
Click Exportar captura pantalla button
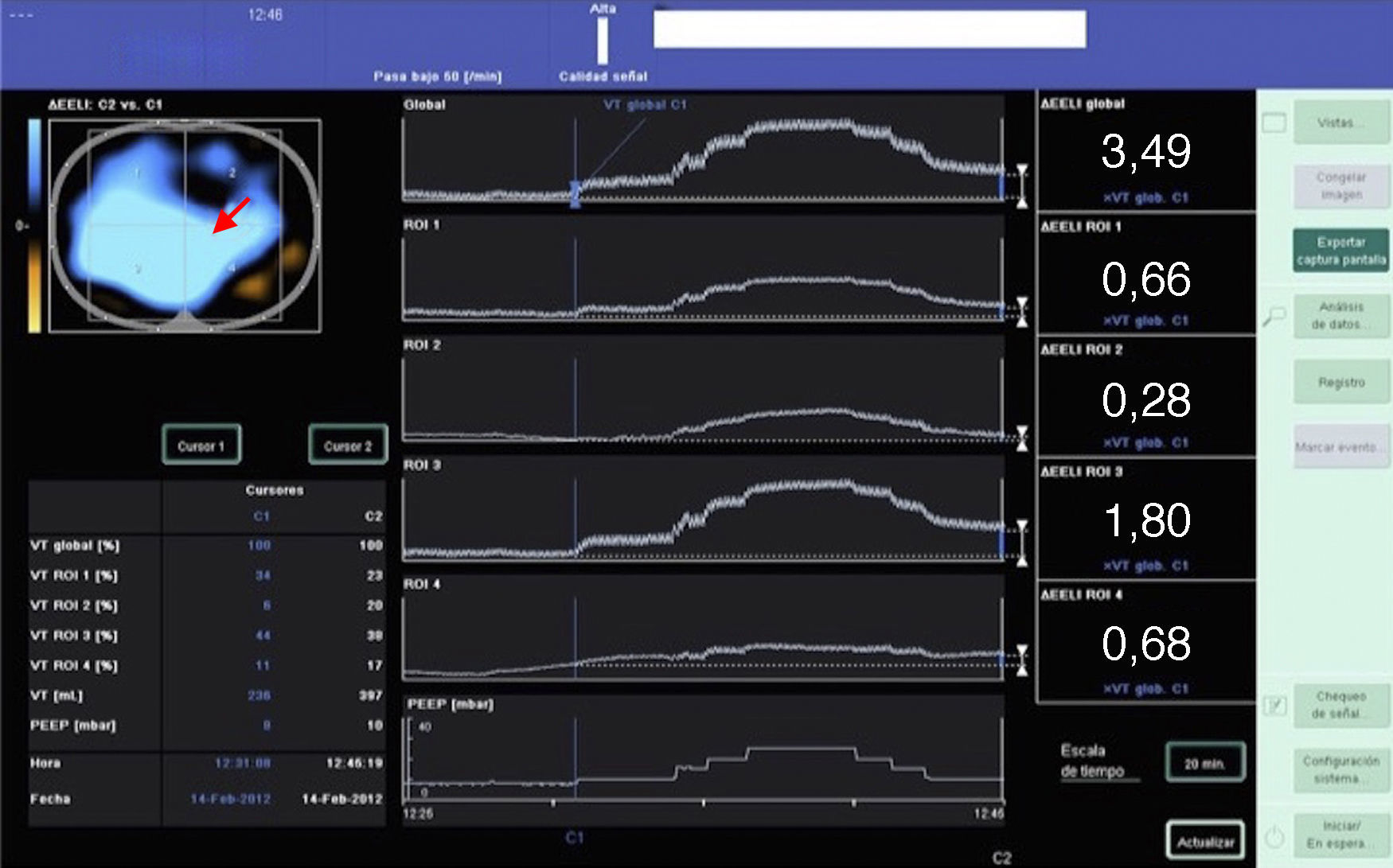point(1340,251)
